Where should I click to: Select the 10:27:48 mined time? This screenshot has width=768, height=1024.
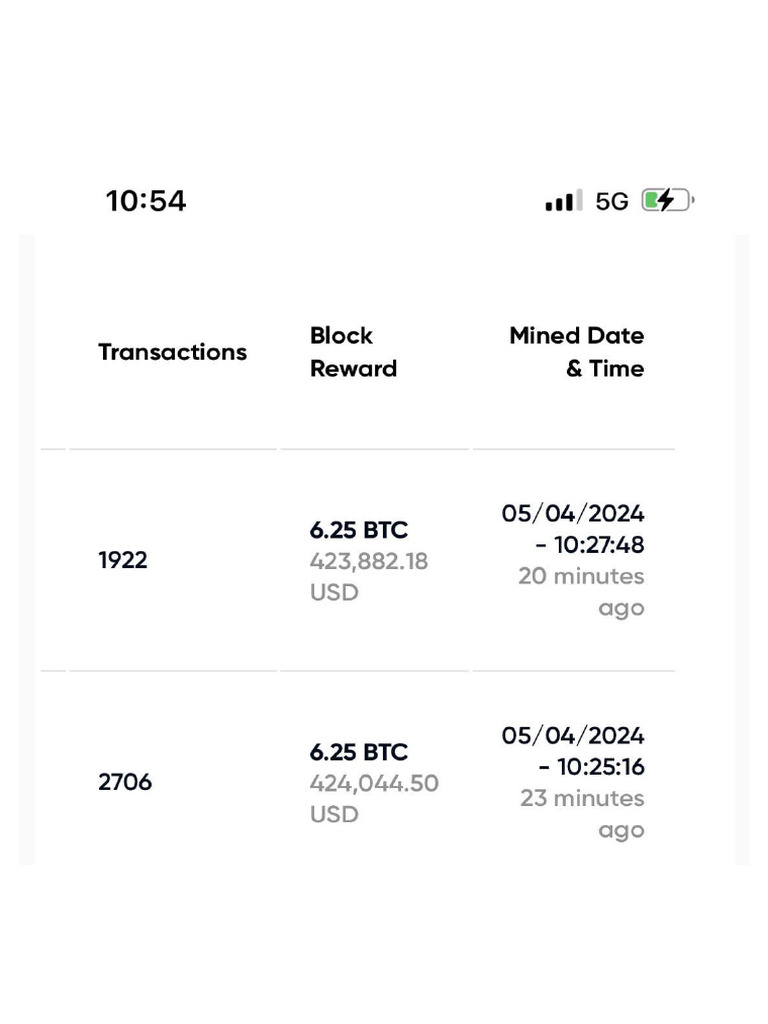591,545
